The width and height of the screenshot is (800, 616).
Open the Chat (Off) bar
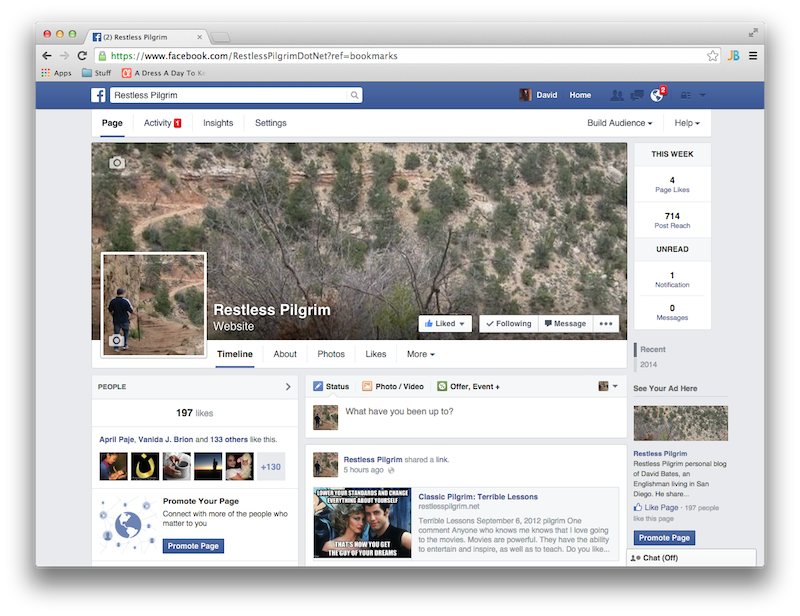[691, 558]
